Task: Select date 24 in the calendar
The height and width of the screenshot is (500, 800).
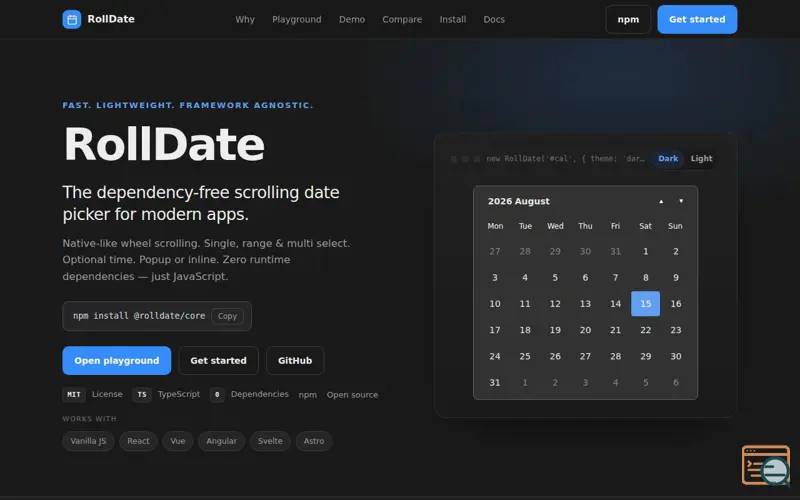Action: click(495, 356)
